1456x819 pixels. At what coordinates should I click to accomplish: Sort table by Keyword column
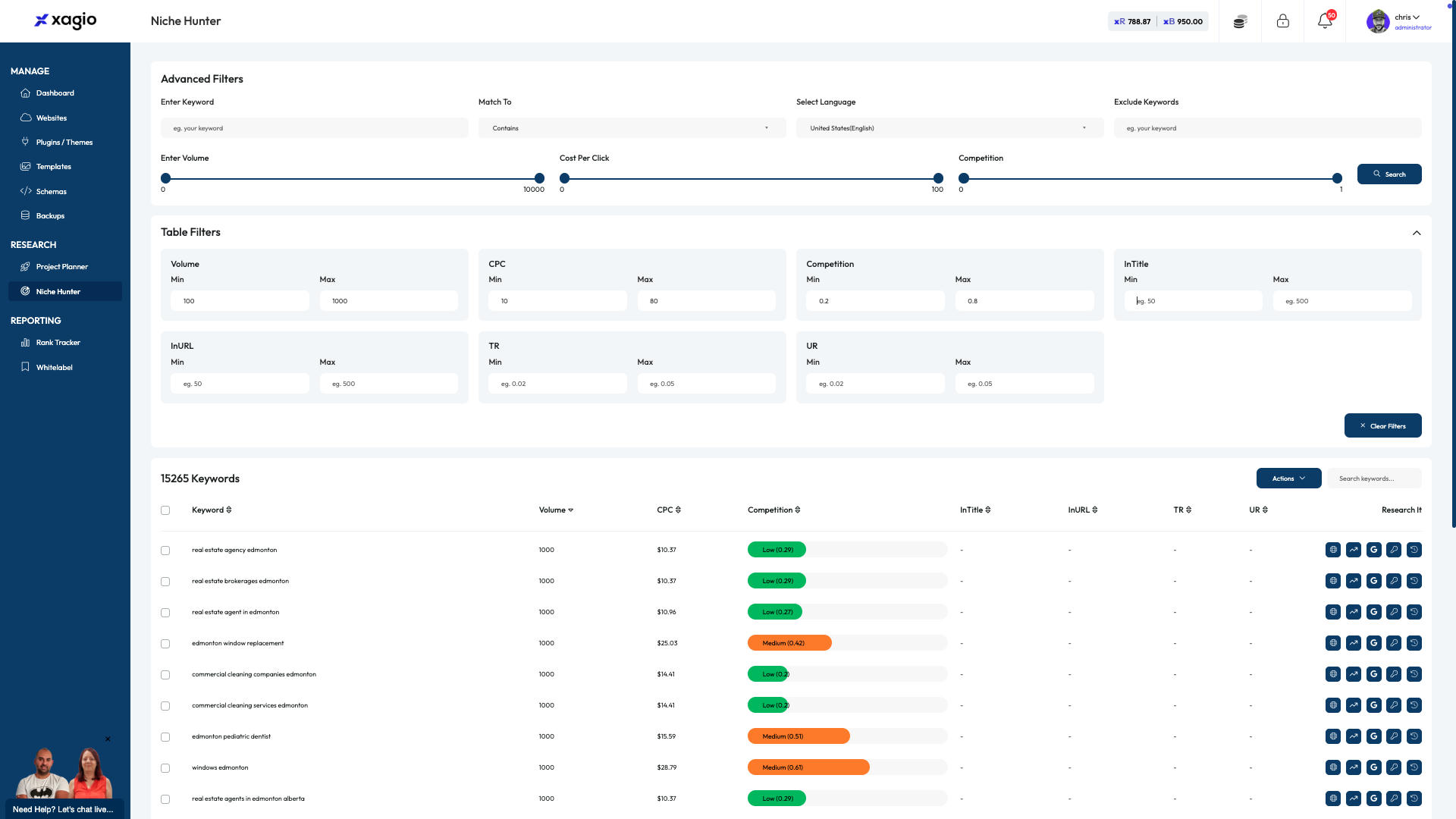(212, 510)
